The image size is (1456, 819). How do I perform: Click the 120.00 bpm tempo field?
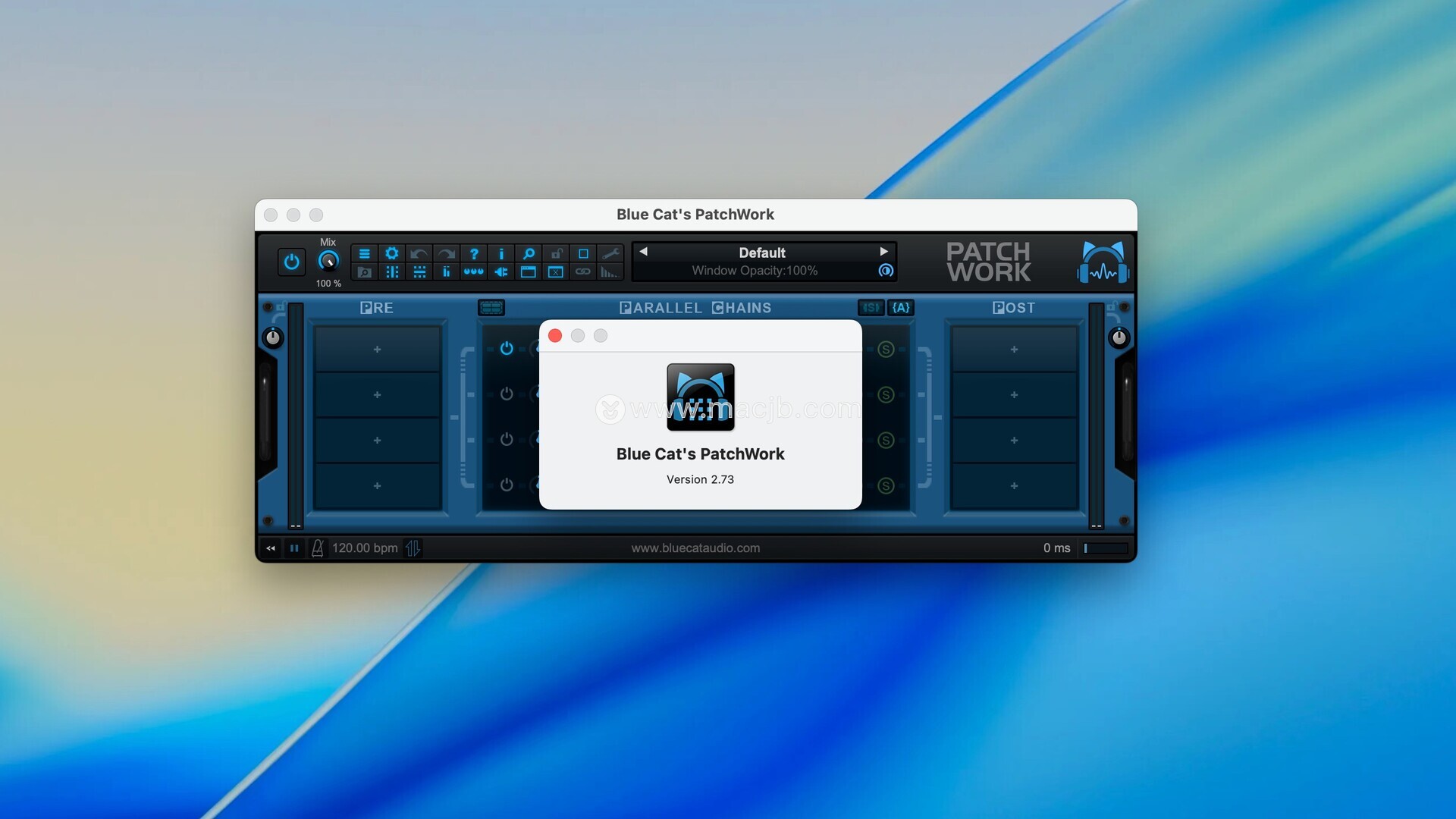(365, 548)
